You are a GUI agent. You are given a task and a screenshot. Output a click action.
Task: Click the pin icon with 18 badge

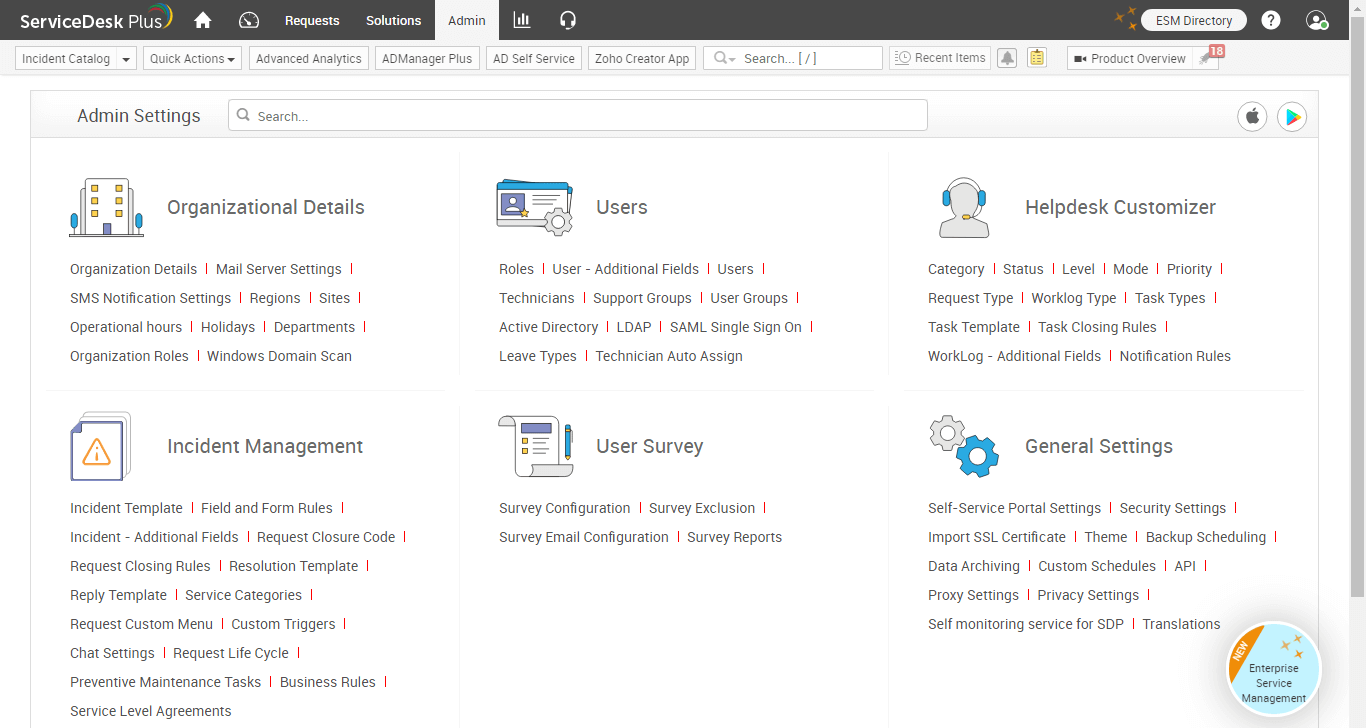tap(1208, 57)
